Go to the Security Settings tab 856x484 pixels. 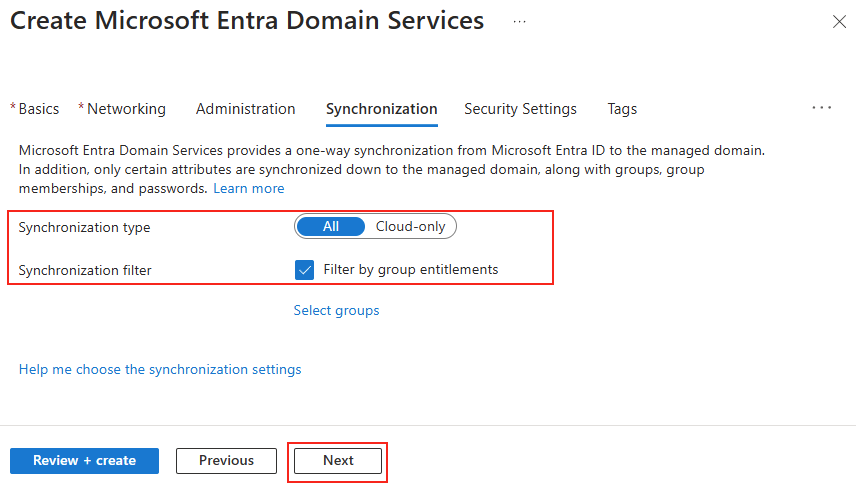(520, 109)
